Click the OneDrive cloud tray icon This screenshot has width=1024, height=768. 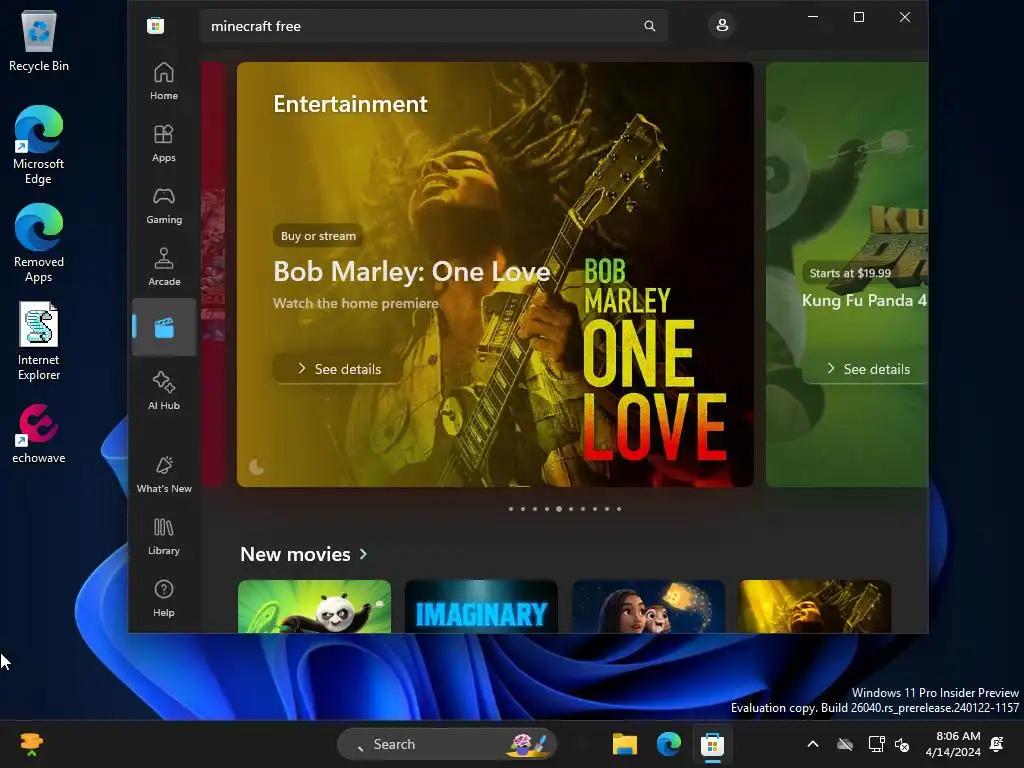point(845,744)
